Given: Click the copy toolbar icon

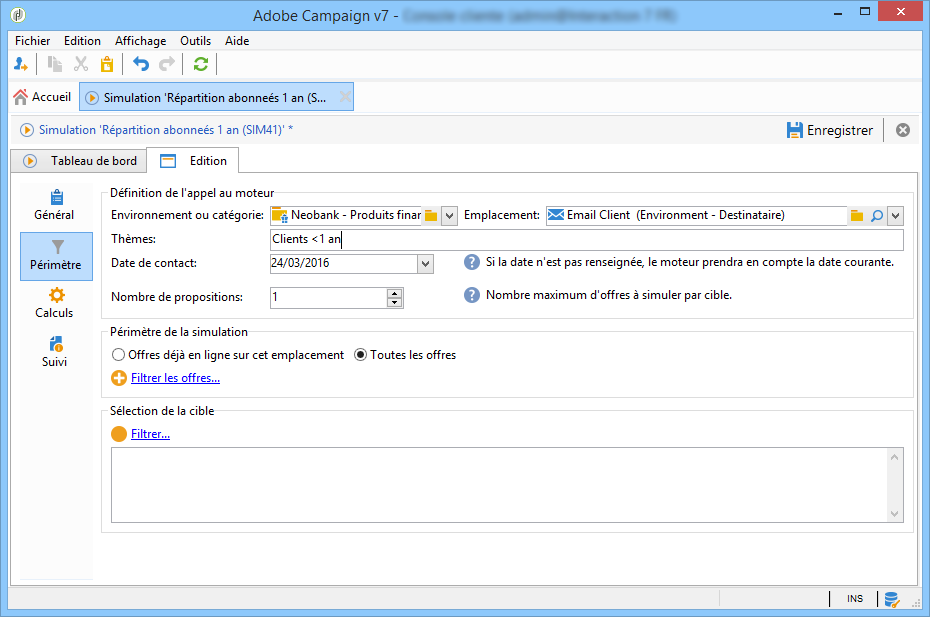Looking at the screenshot, I should click(55, 64).
